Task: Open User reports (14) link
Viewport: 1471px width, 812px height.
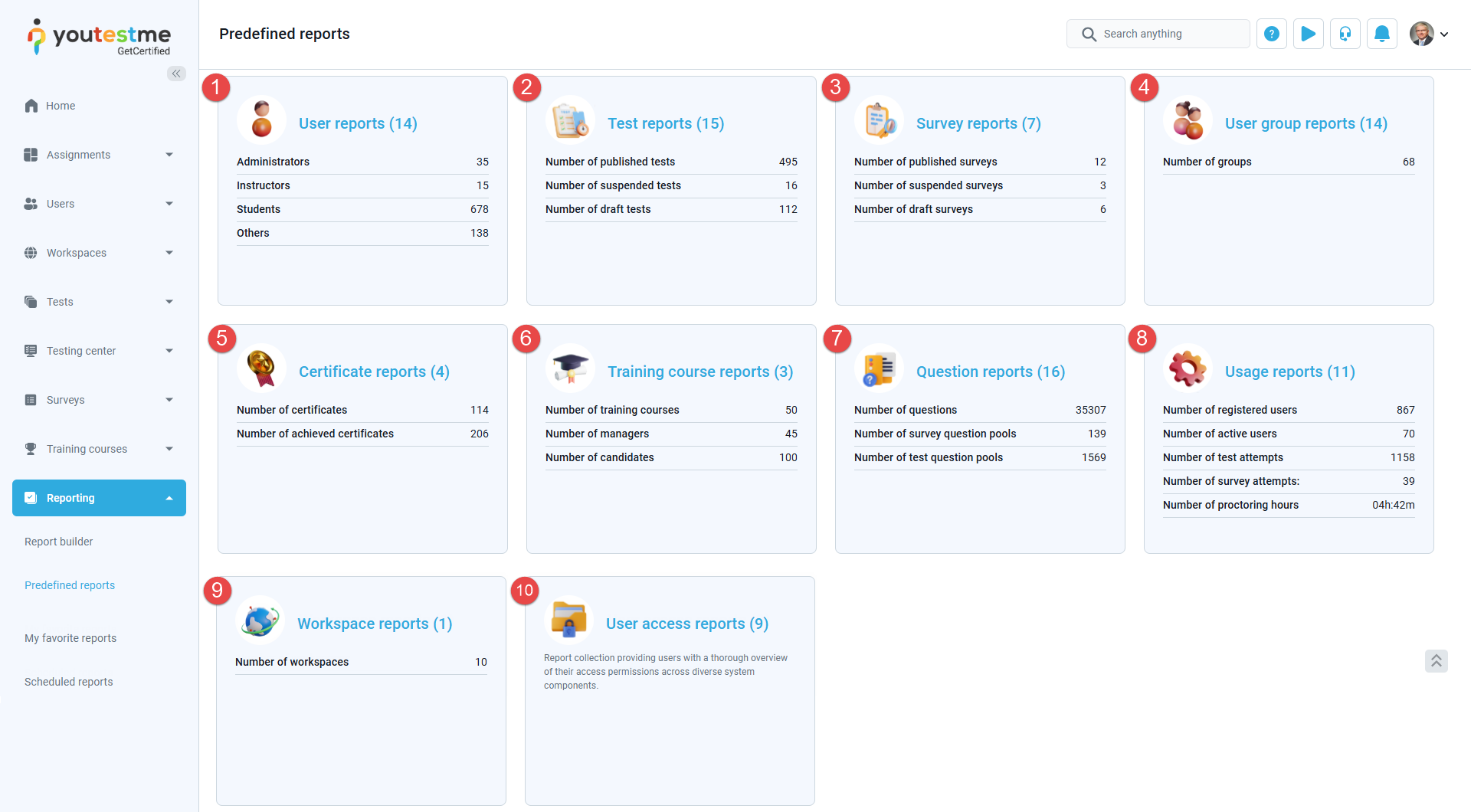Action: [358, 123]
